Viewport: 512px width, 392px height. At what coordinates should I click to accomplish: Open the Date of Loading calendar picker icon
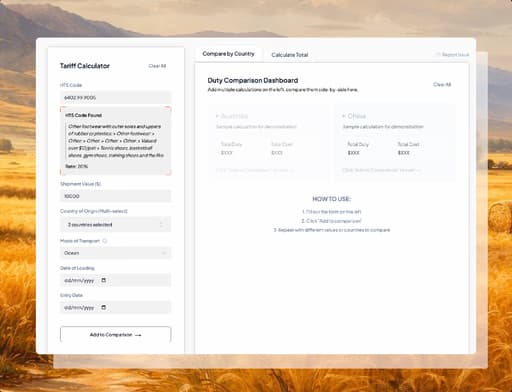pyautogui.click(x=104, y=280)
